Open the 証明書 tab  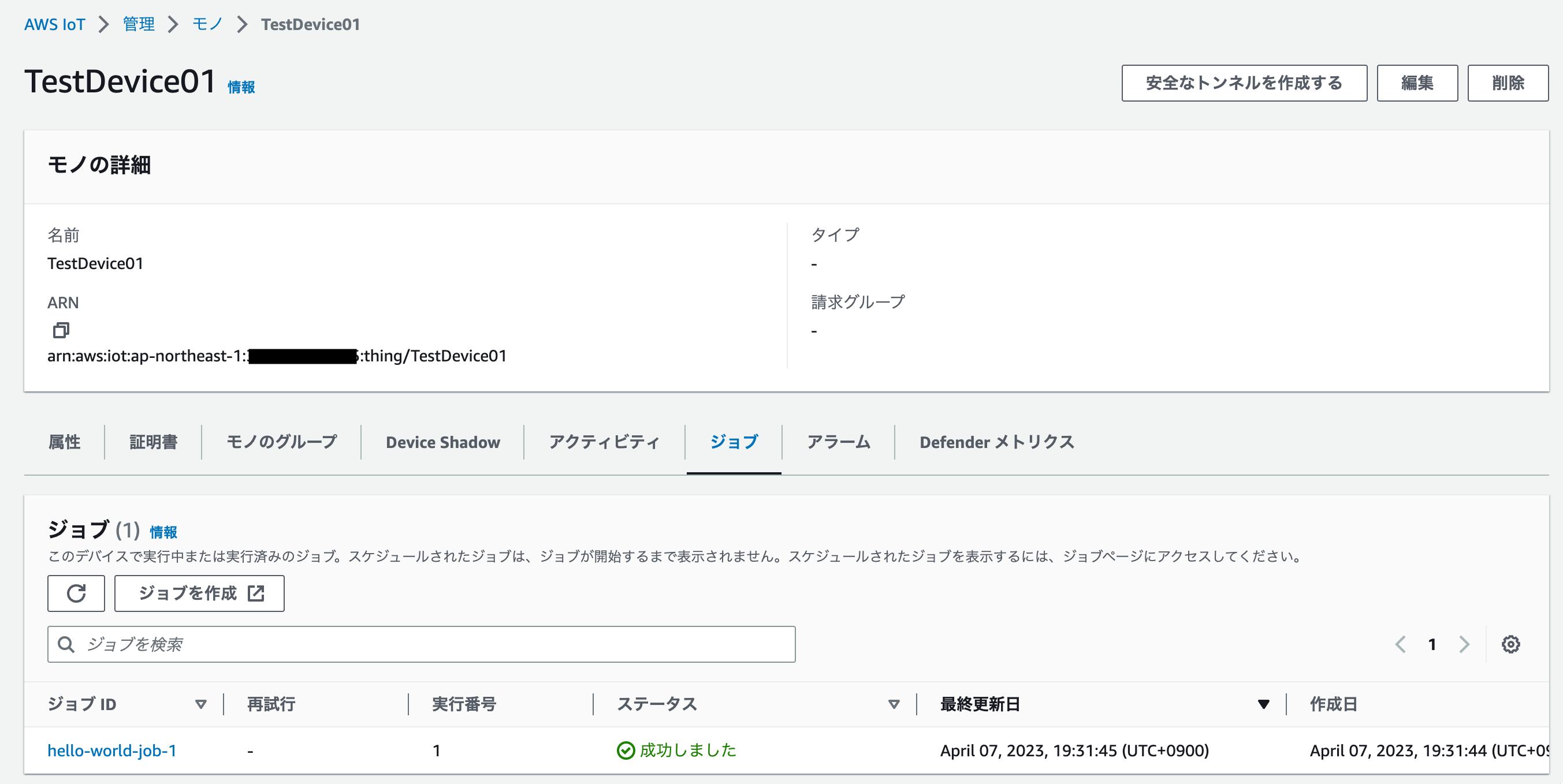click(153, 442)
